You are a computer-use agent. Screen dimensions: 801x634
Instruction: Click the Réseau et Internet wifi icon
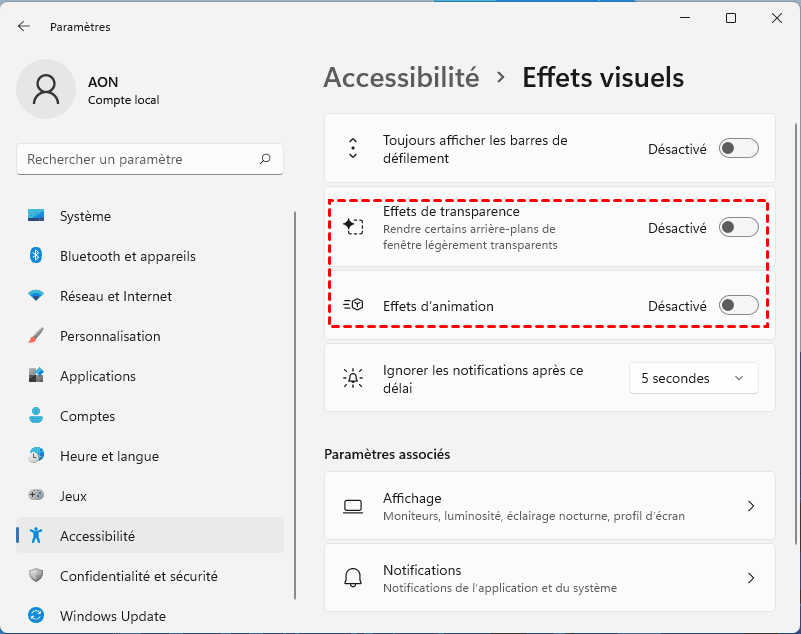(x=36, y=296)
